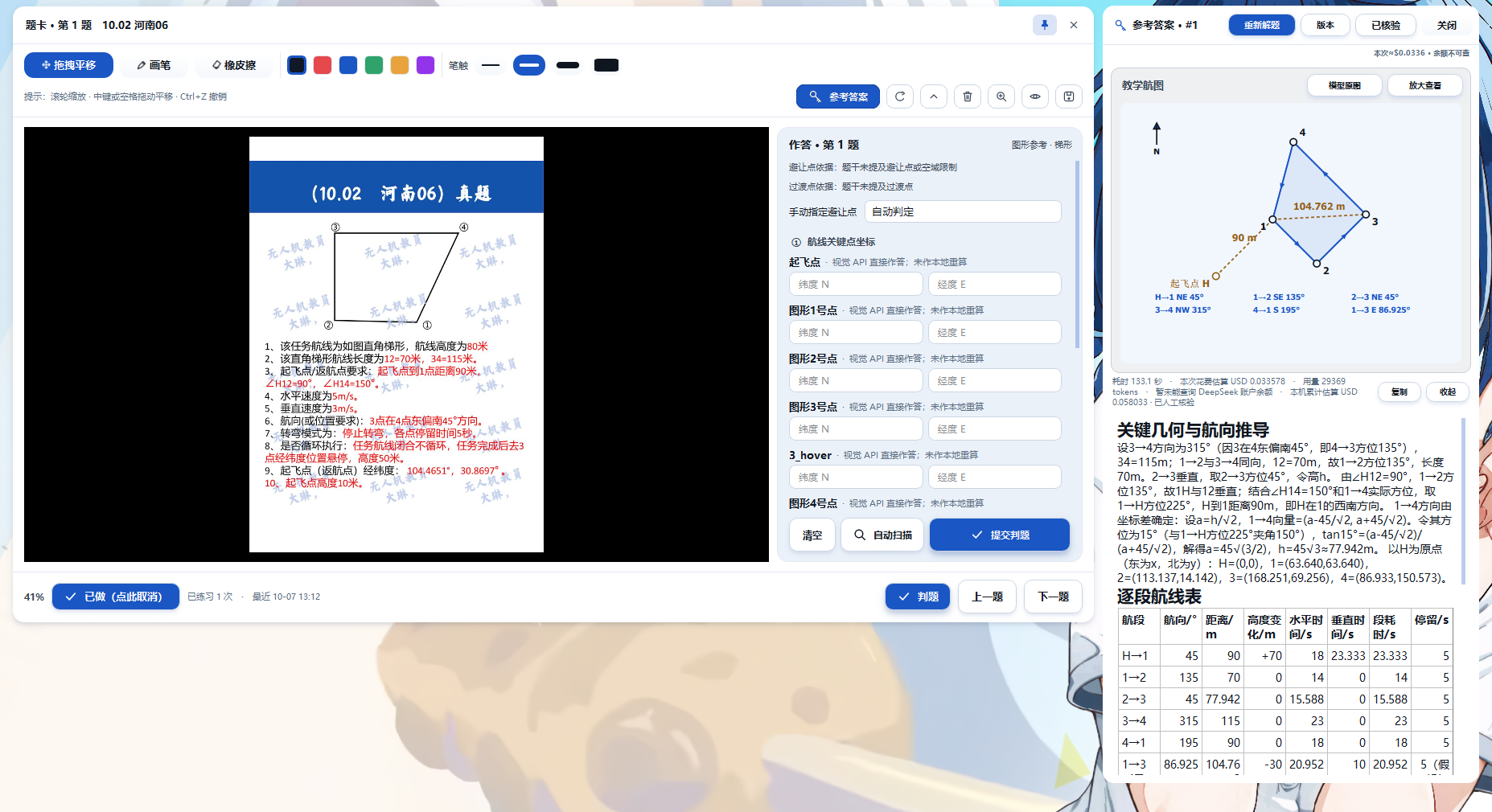Click the 自动扫描 auto scan button

click(882, 535)
